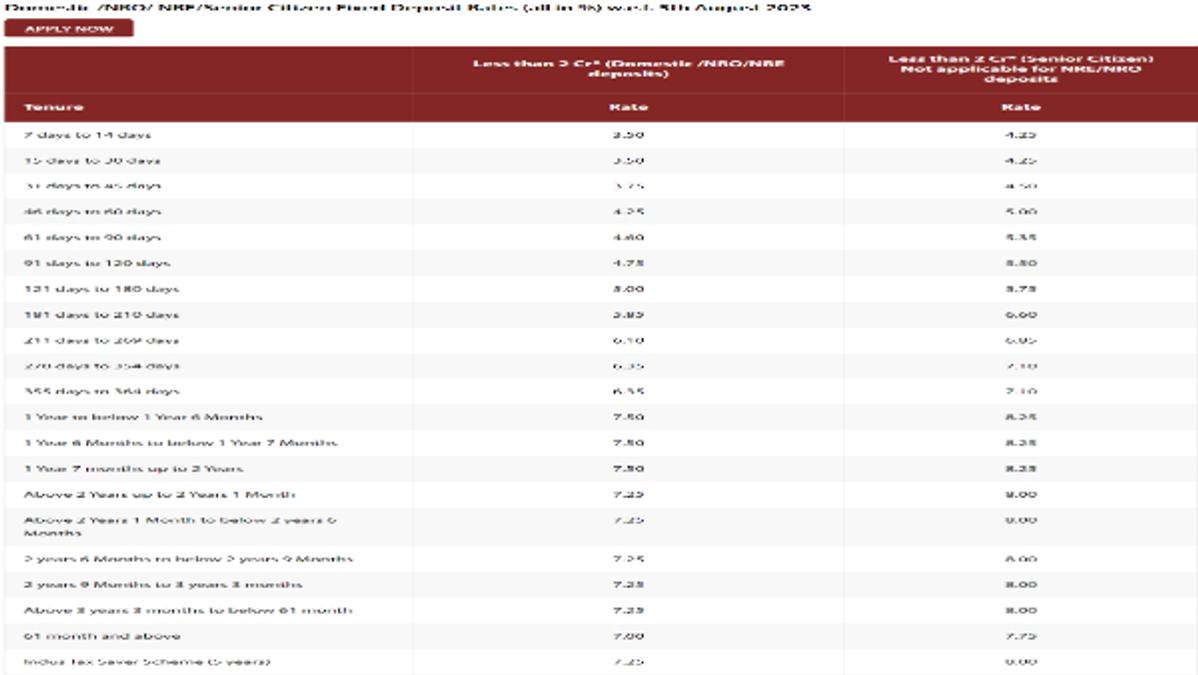Select 1 Year to below 1 Year 6 Months

143,417
